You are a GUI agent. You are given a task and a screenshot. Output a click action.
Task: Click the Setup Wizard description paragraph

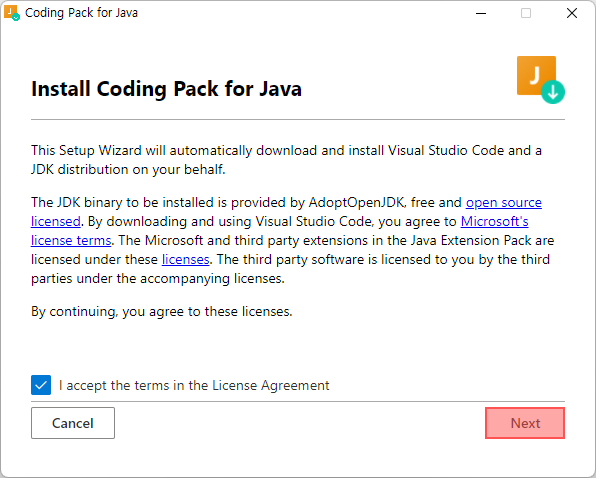pyautogui.click(x=286, y=160)
